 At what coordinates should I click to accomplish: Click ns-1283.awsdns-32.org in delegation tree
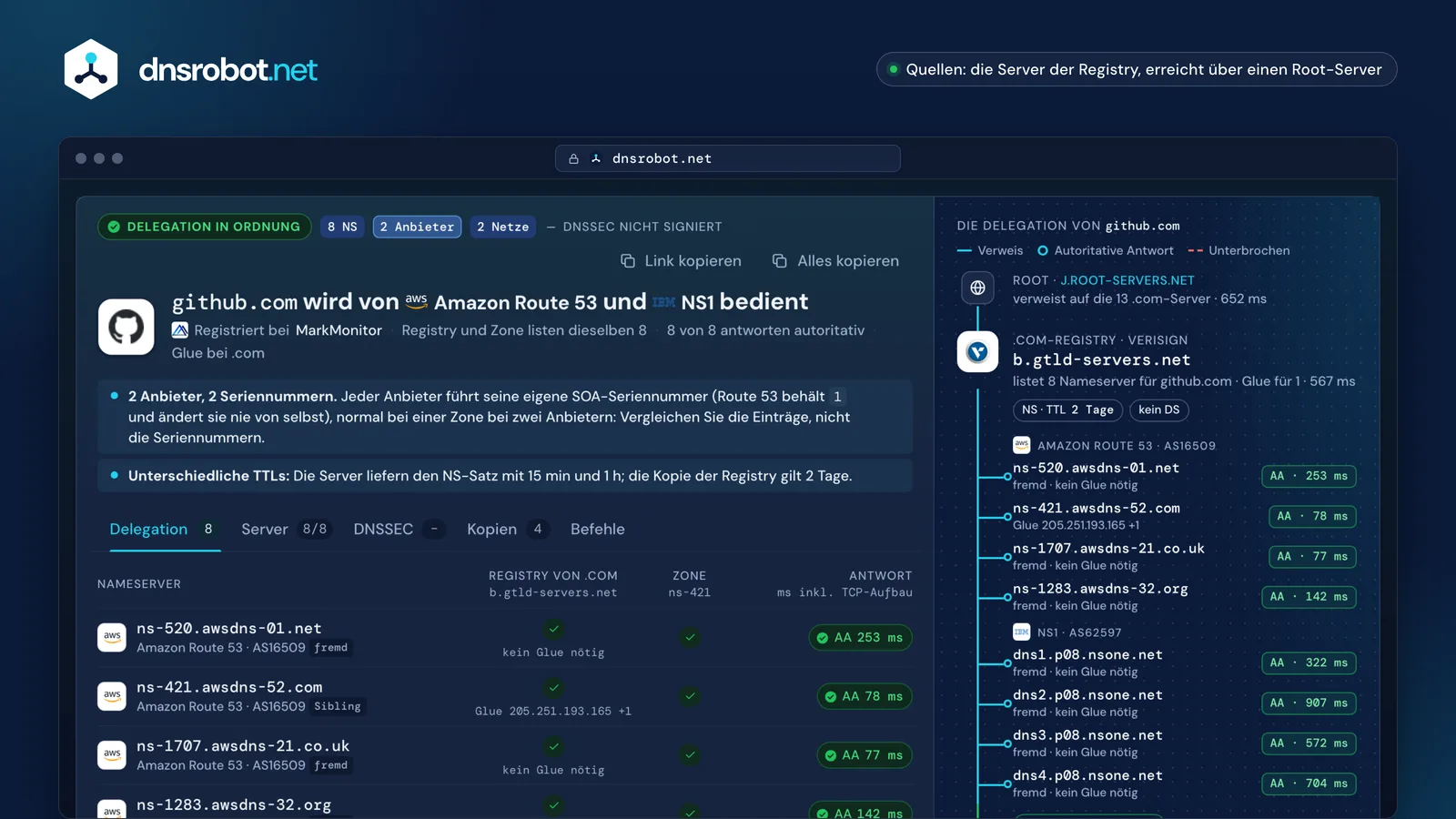point(1100,589)
